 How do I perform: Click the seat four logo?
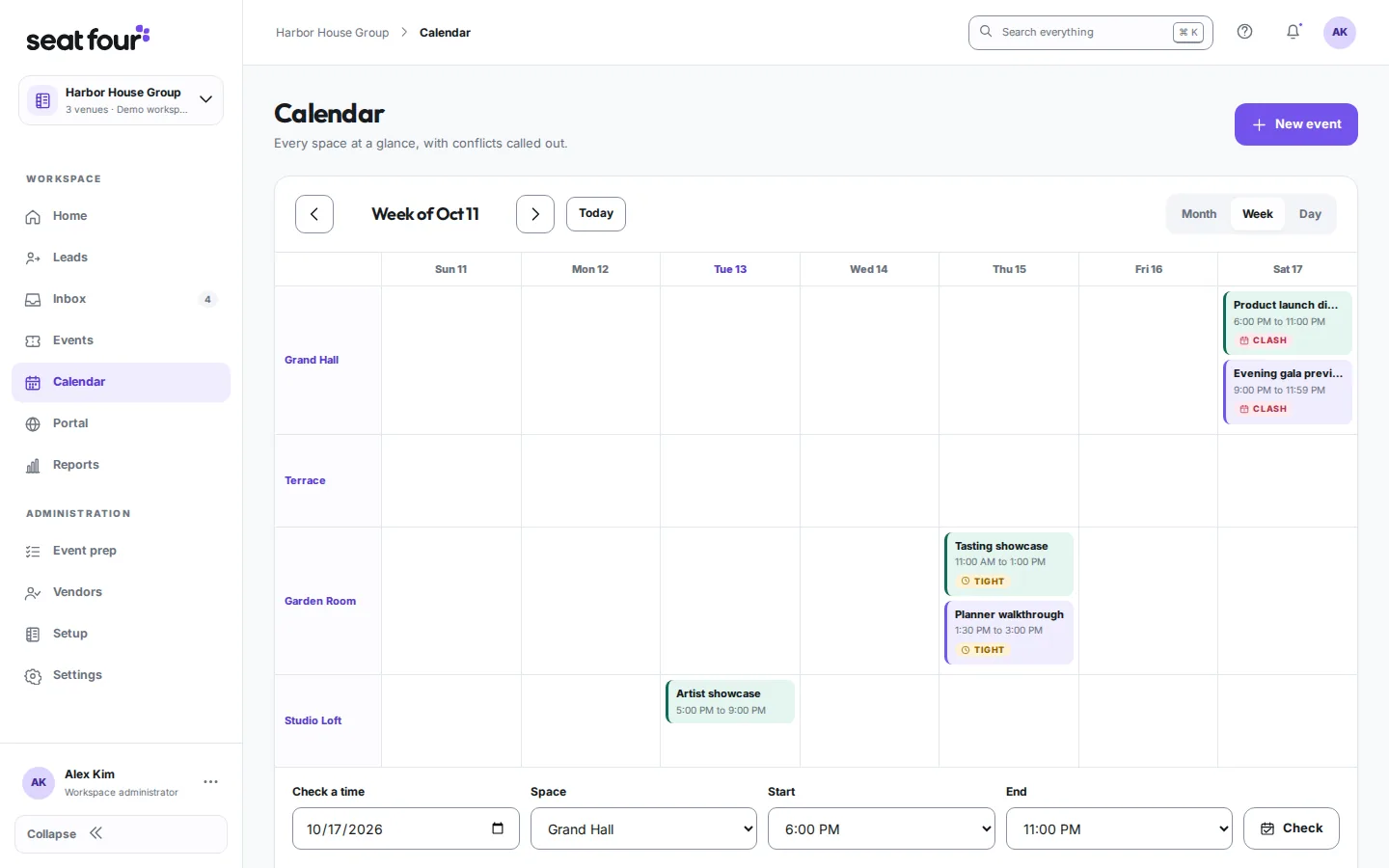tap(88, 39)
